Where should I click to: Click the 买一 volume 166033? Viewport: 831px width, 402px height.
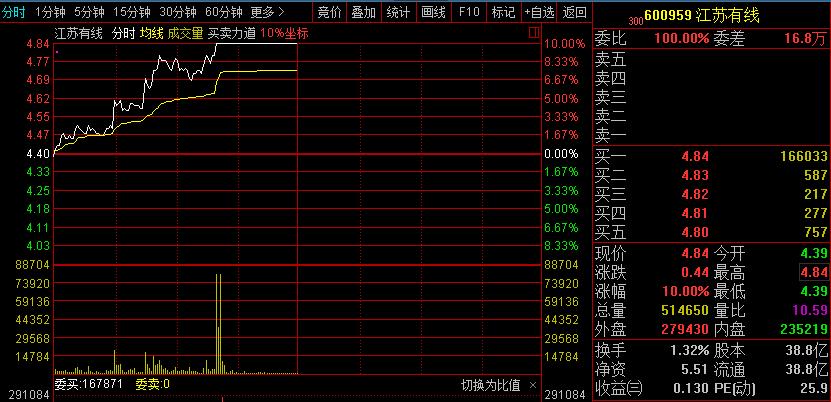pyautogui.click(x=803, y=156)
